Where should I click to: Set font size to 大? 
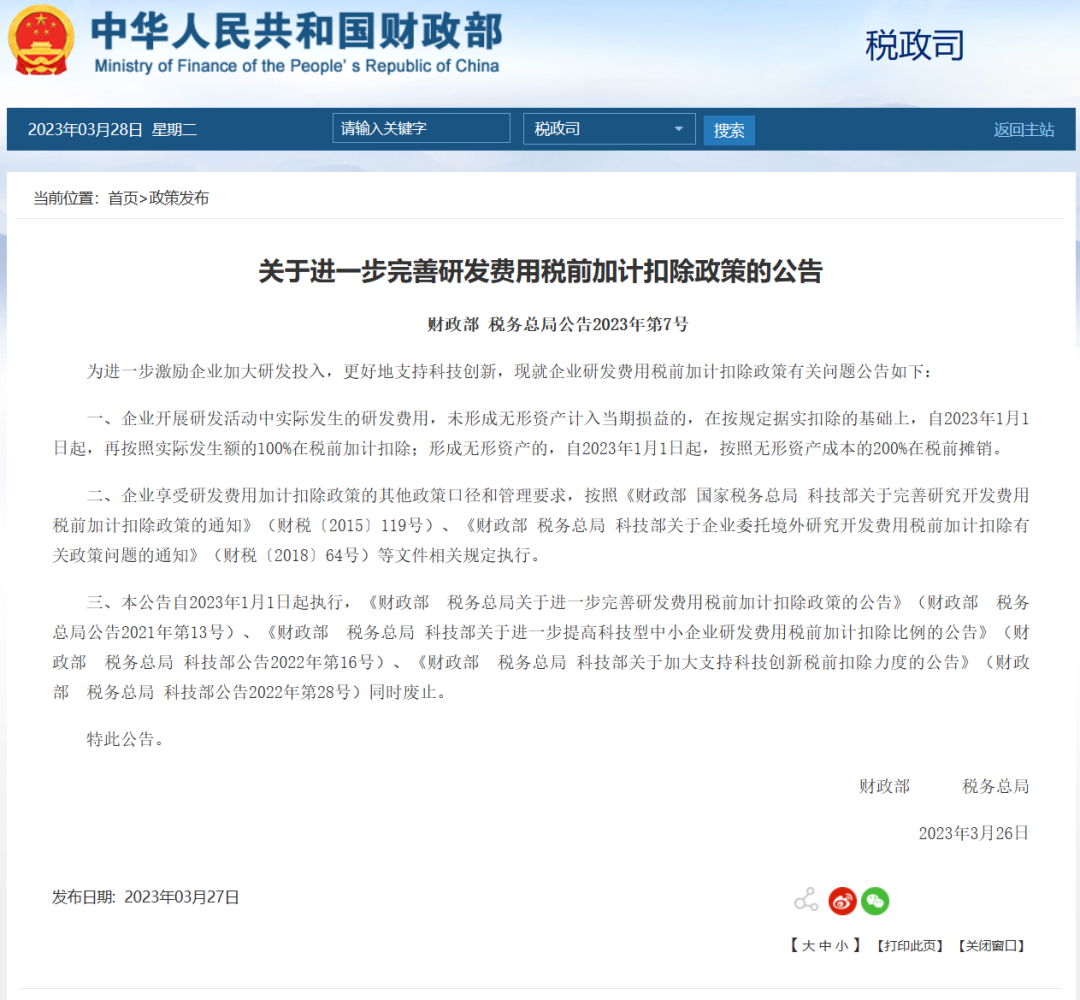pyautogui.click(x=809, y=946)
